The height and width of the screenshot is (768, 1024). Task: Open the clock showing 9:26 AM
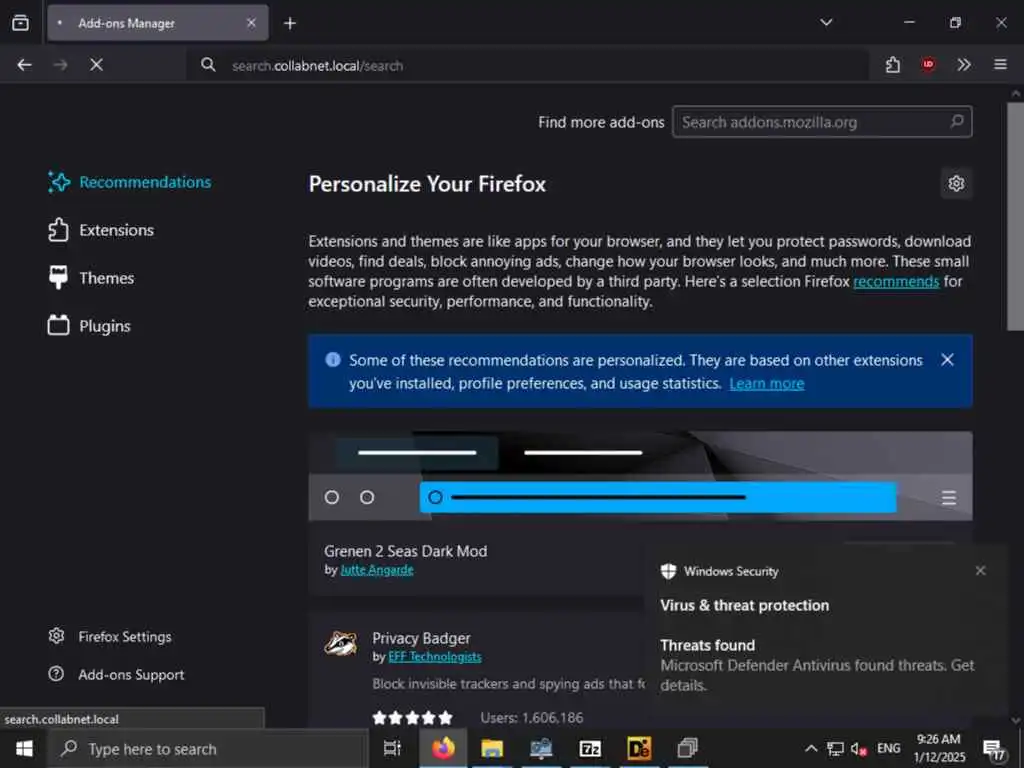click(x=938, y=748)
